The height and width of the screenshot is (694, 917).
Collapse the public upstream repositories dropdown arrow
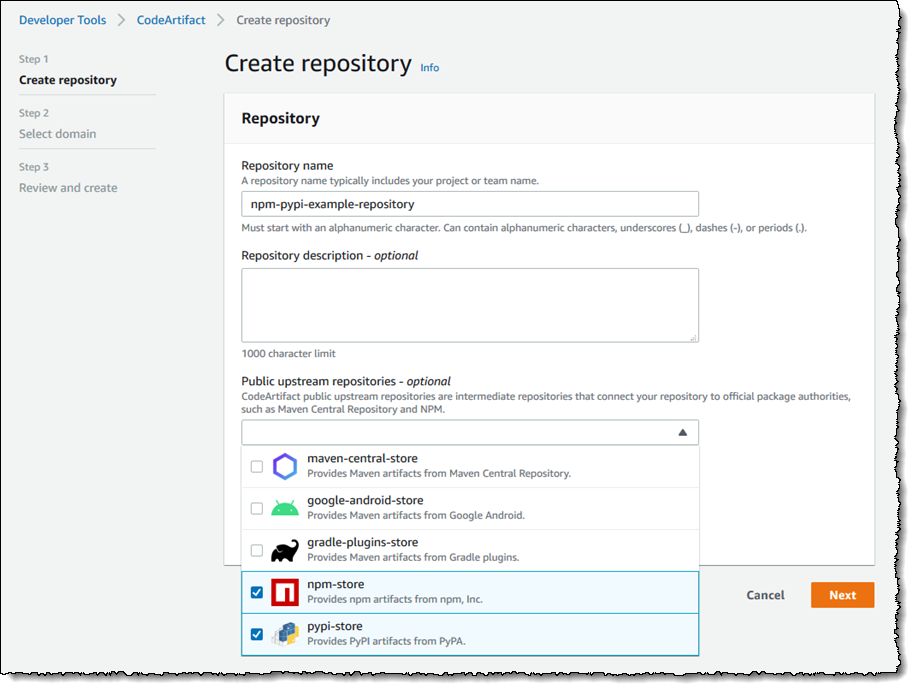682,433
